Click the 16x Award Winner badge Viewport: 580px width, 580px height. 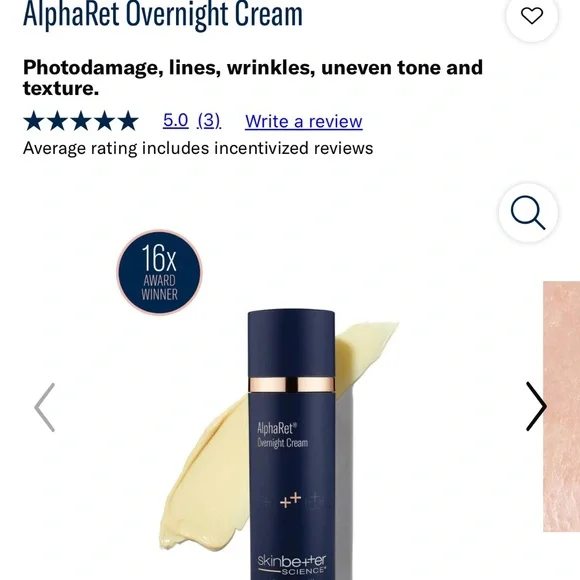pos(159,272)
